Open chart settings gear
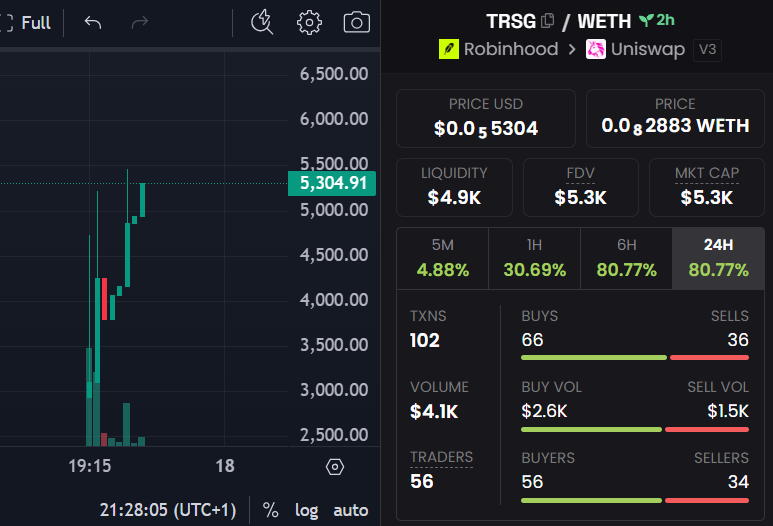 [x=309, y=23]
